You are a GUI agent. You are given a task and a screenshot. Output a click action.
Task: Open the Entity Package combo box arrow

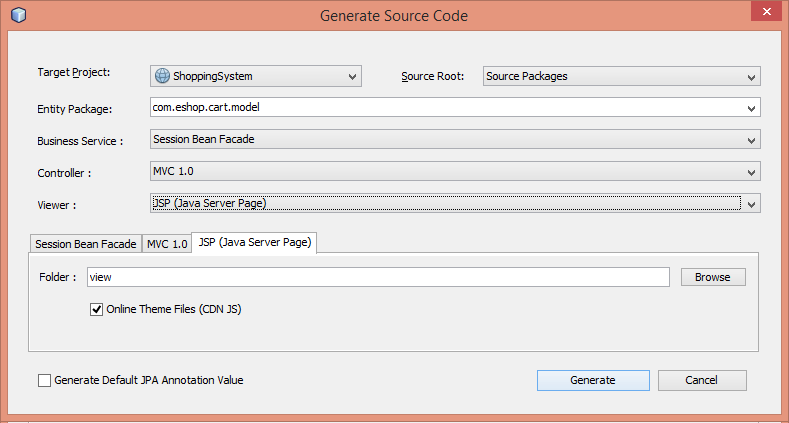tap(751, 108)
